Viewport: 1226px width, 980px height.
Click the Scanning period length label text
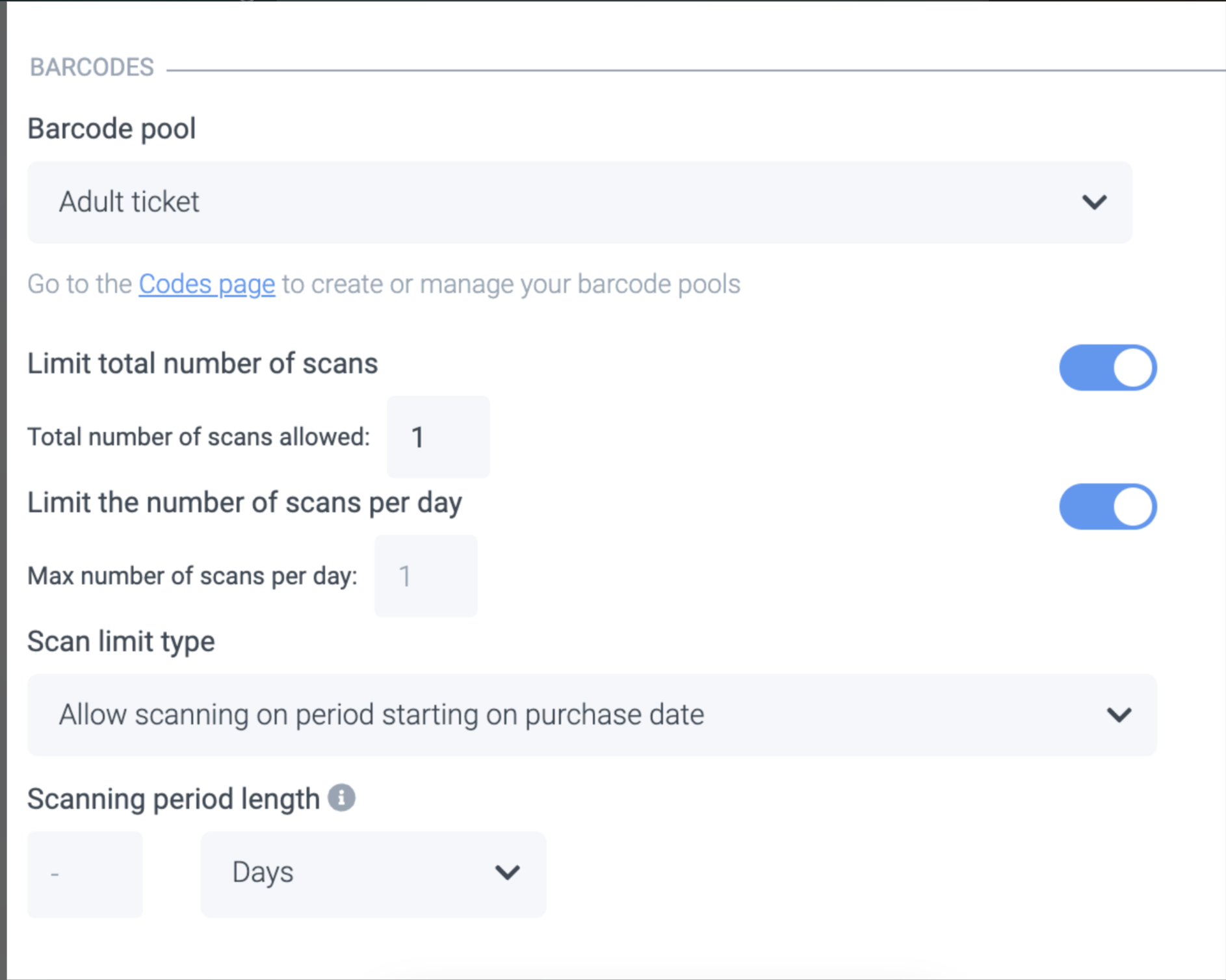click(x=174, y=799)
